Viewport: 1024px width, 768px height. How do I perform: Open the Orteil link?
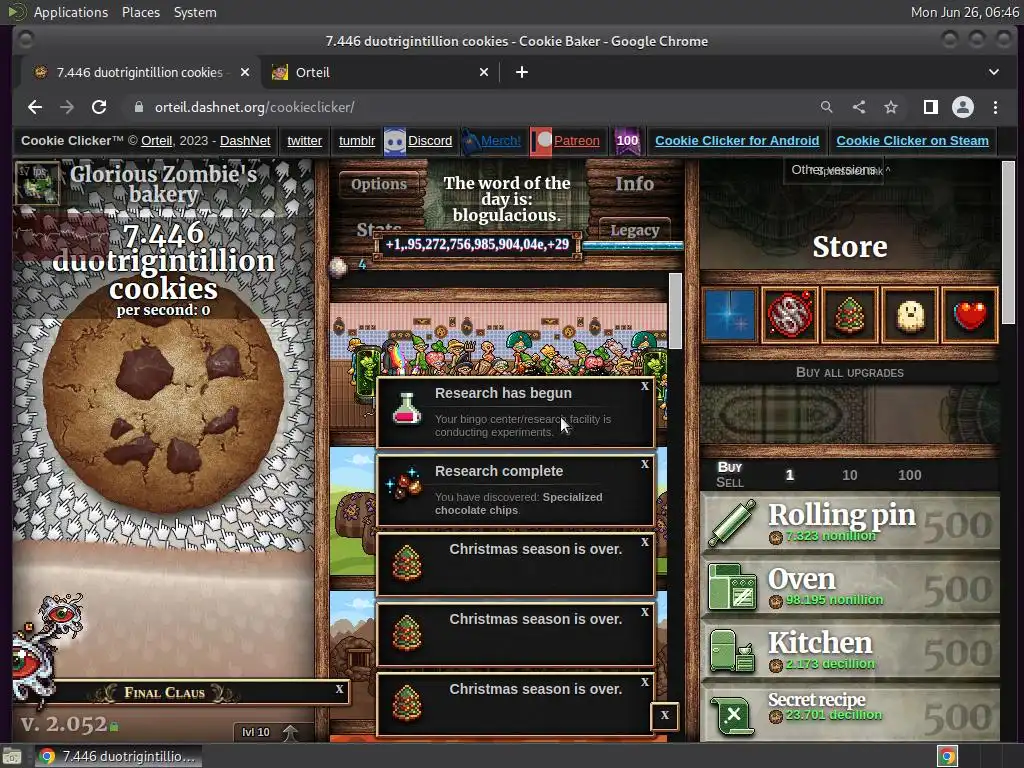(x=157, y=140)
